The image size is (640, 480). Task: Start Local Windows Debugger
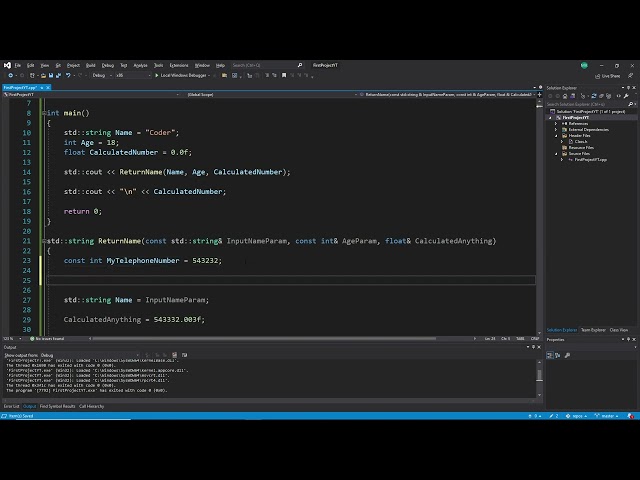click(x=182, y=76)
